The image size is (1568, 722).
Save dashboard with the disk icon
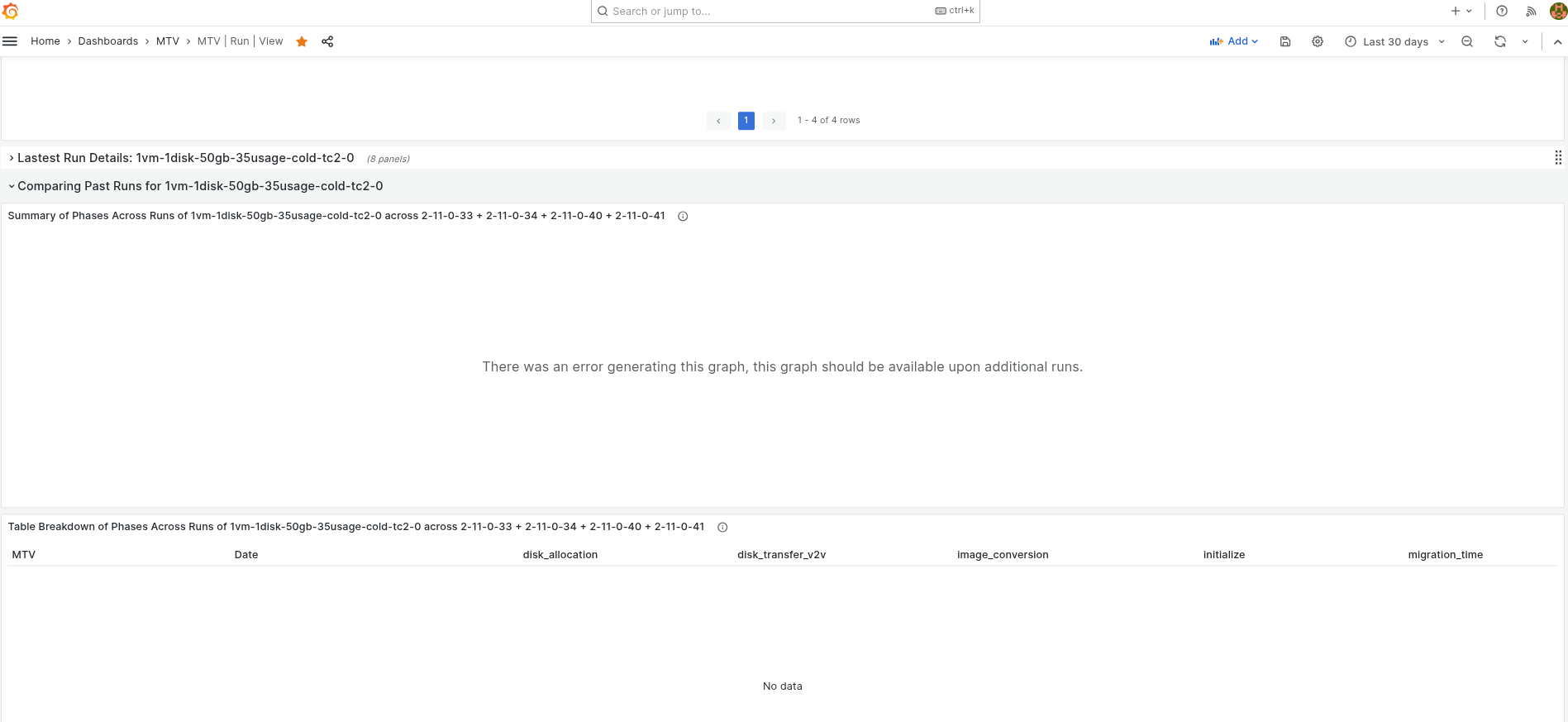point(1285,41)
